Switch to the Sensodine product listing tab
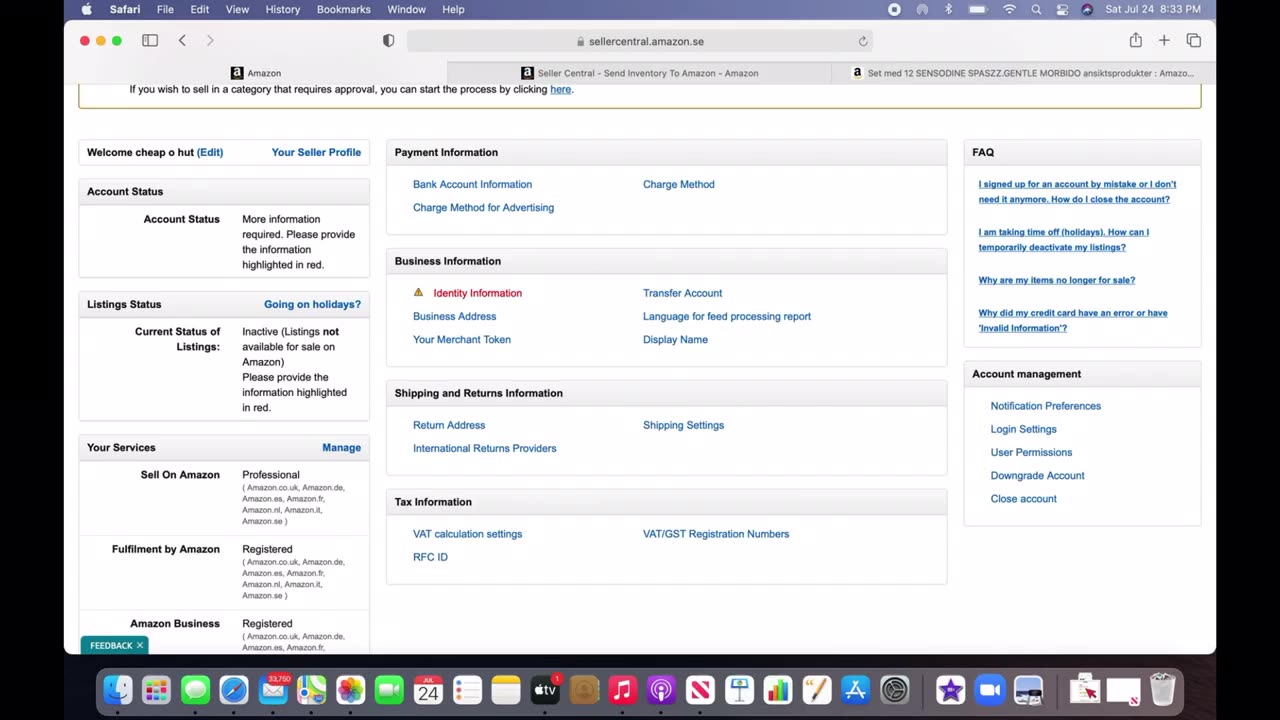The image size is (1280, 720). (x=1023, y=73)
